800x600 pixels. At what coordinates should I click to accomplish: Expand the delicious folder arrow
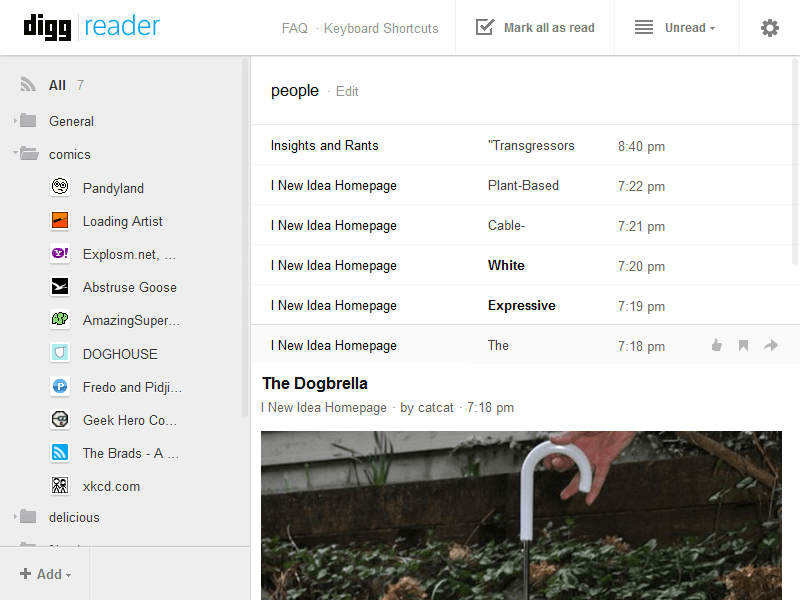pos(15,517)
